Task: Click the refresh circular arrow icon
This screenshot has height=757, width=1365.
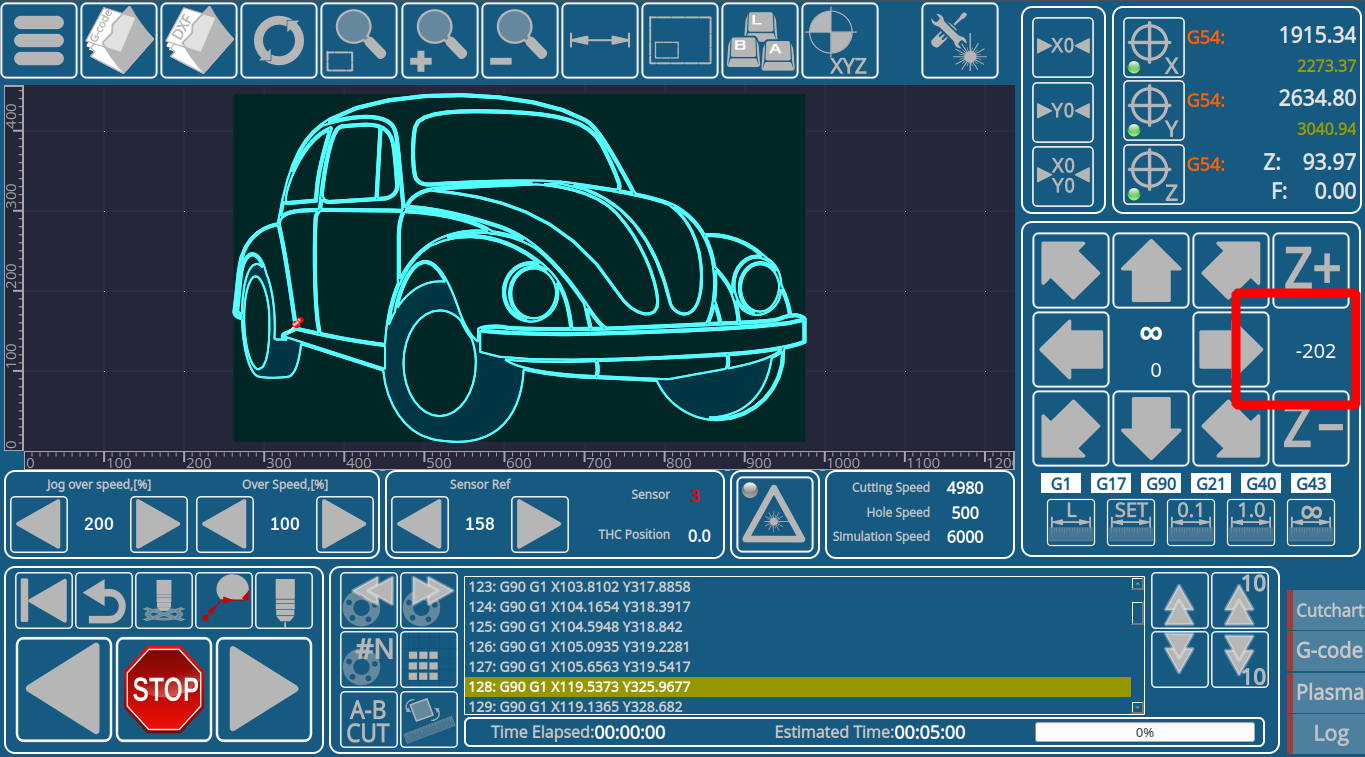Action: tap(279, 41)
